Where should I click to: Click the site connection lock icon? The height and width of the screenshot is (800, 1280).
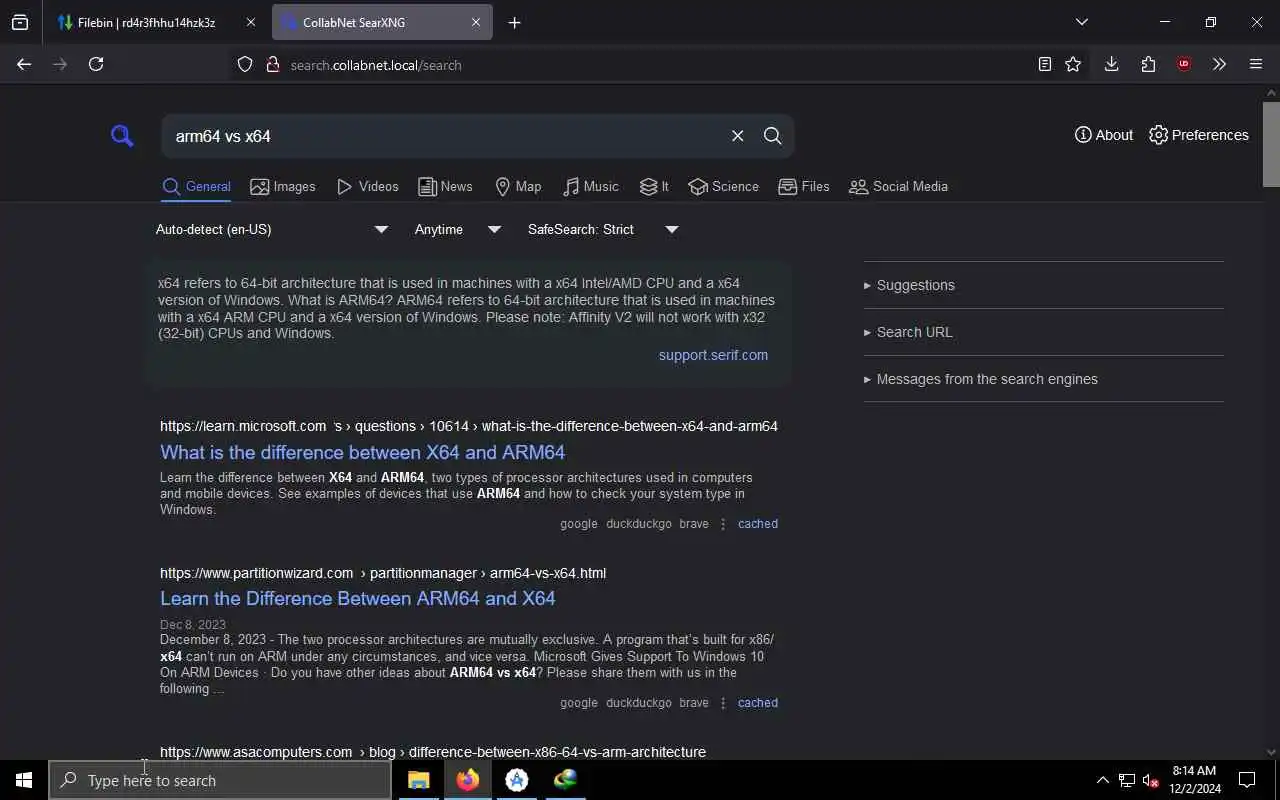pos(272,64)
